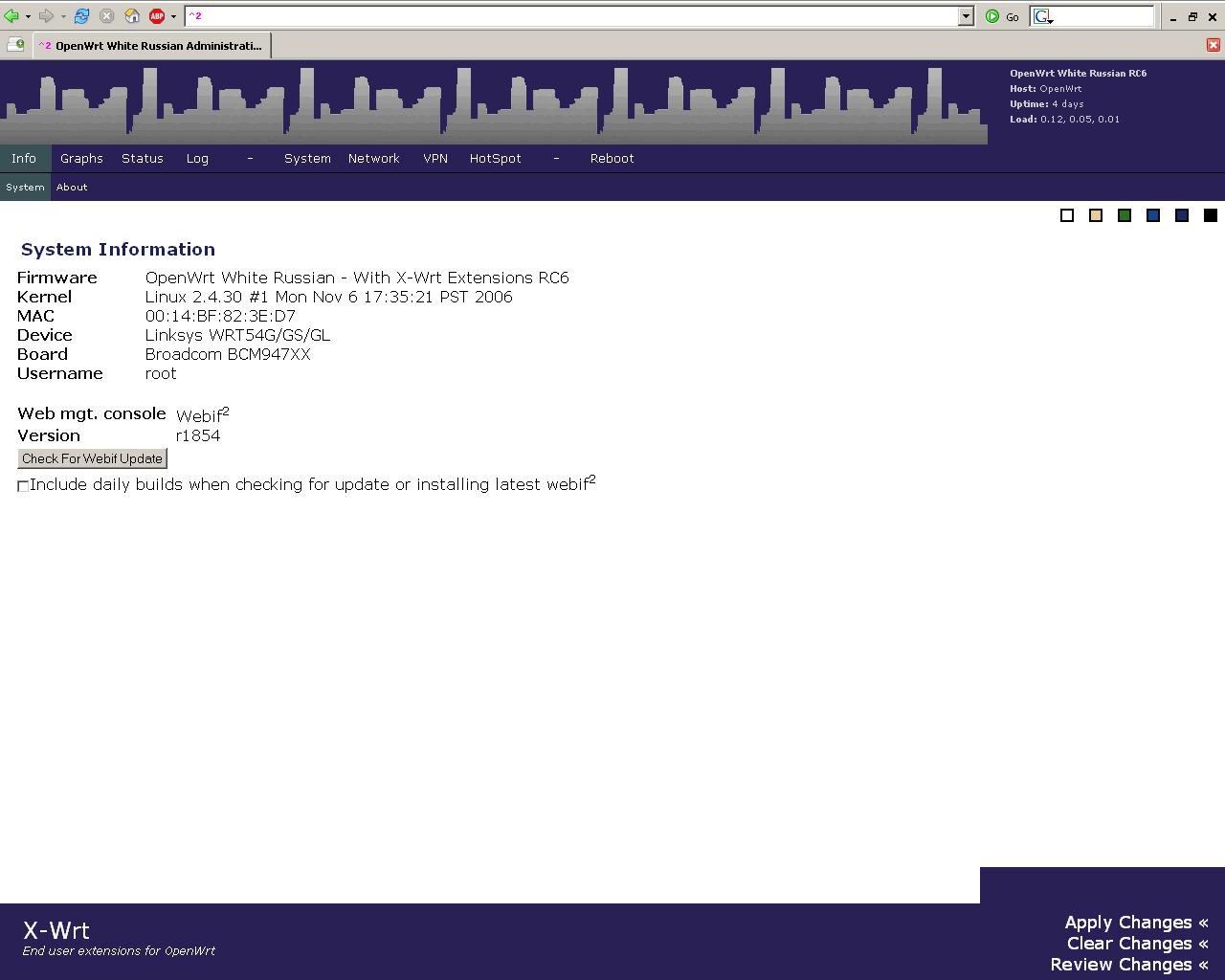Click the Kernel version text Linux 2.4.30

[193, 297]
